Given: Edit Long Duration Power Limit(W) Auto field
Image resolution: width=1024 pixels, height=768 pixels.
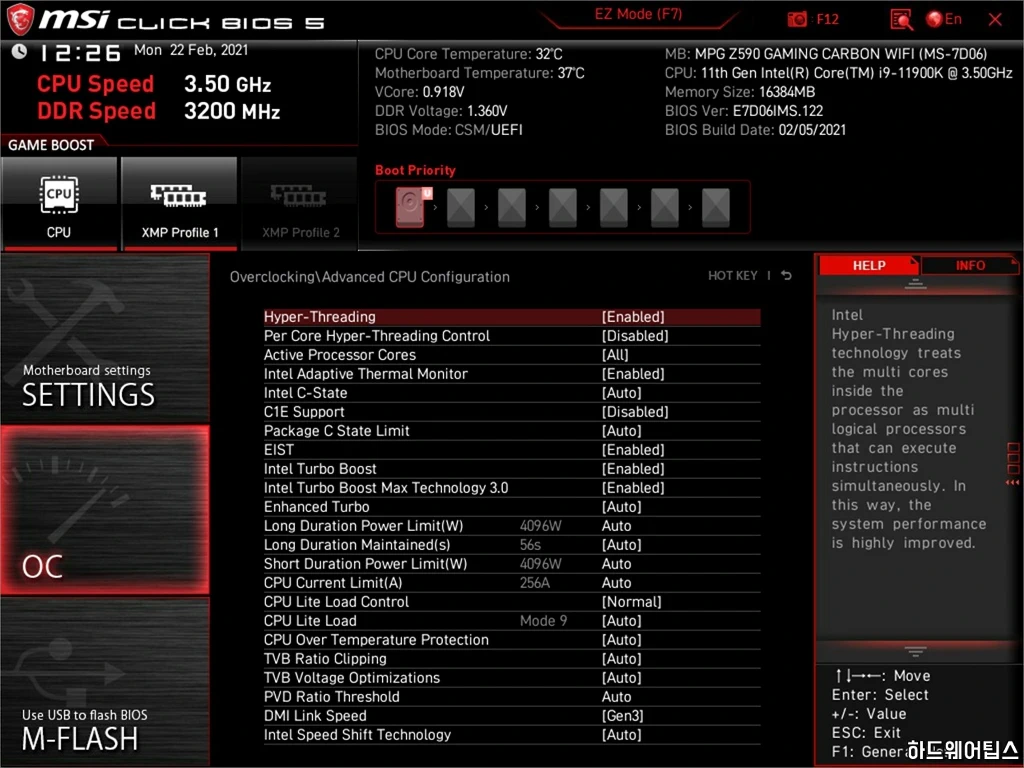Looking at the screenshot, I should [616, 526].
